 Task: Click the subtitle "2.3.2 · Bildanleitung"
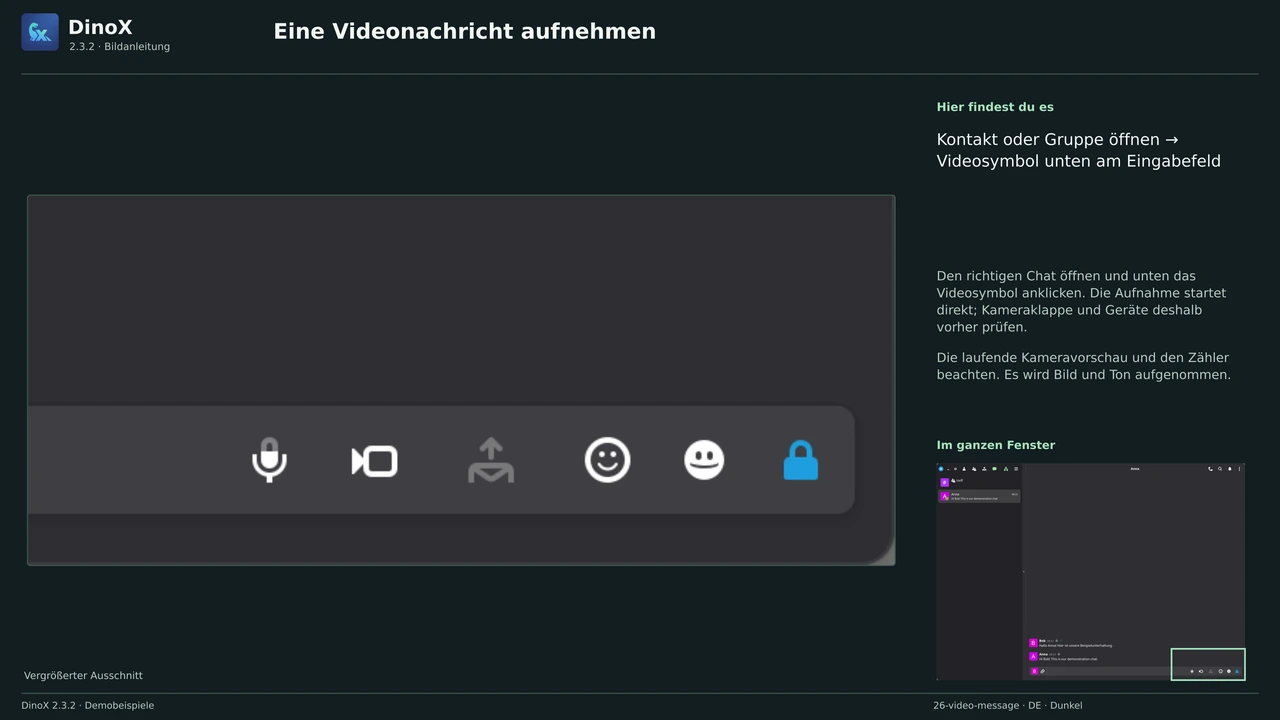click(x=120, y=47)
